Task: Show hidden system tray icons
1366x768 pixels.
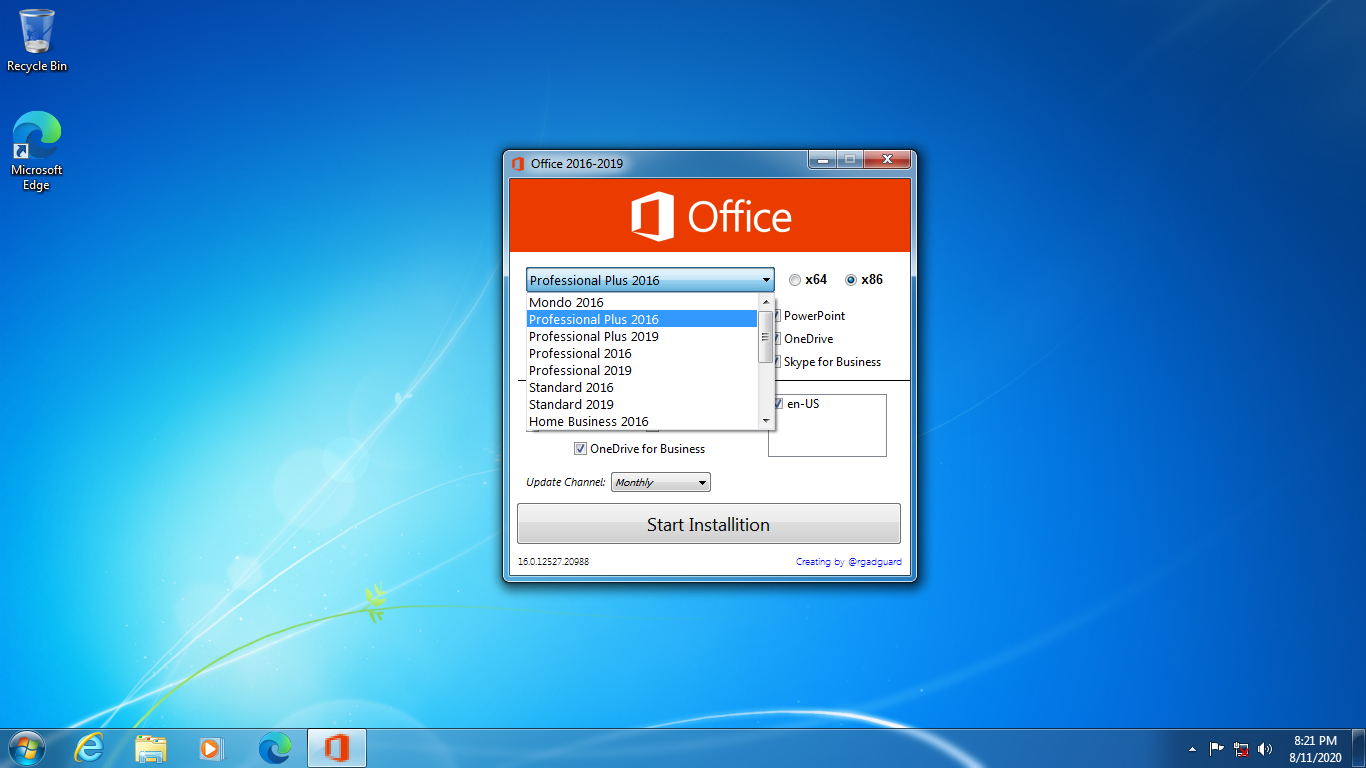Action: [1192, 749]
